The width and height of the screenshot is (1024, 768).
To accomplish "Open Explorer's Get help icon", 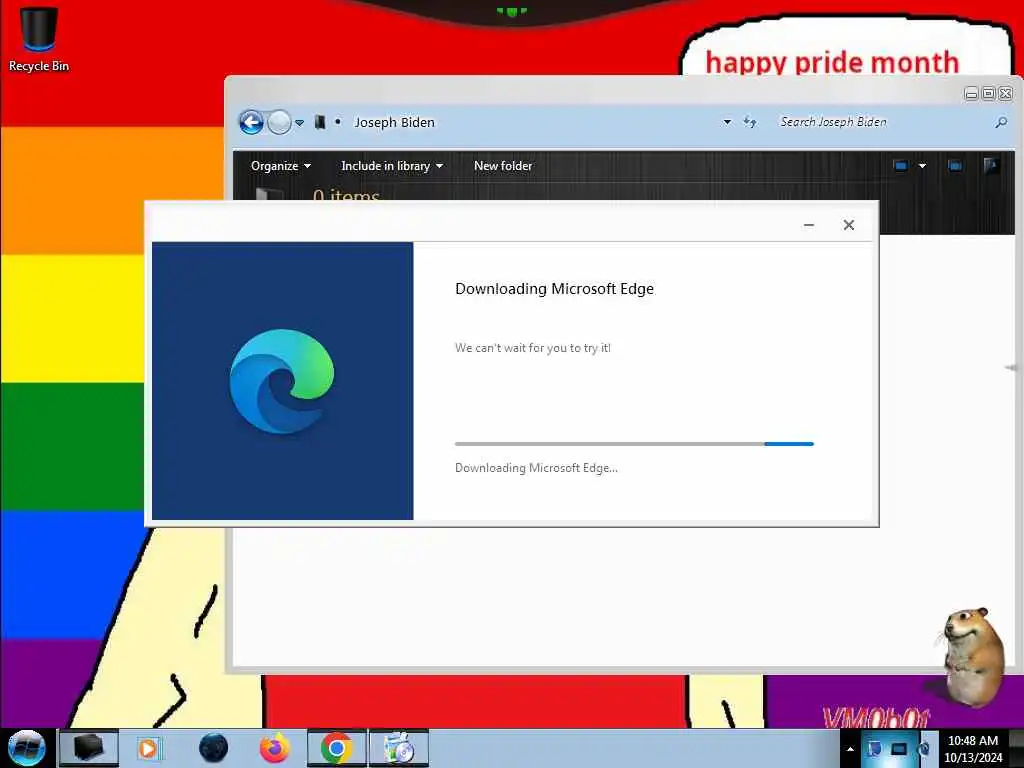I will [x=991, y=166].
